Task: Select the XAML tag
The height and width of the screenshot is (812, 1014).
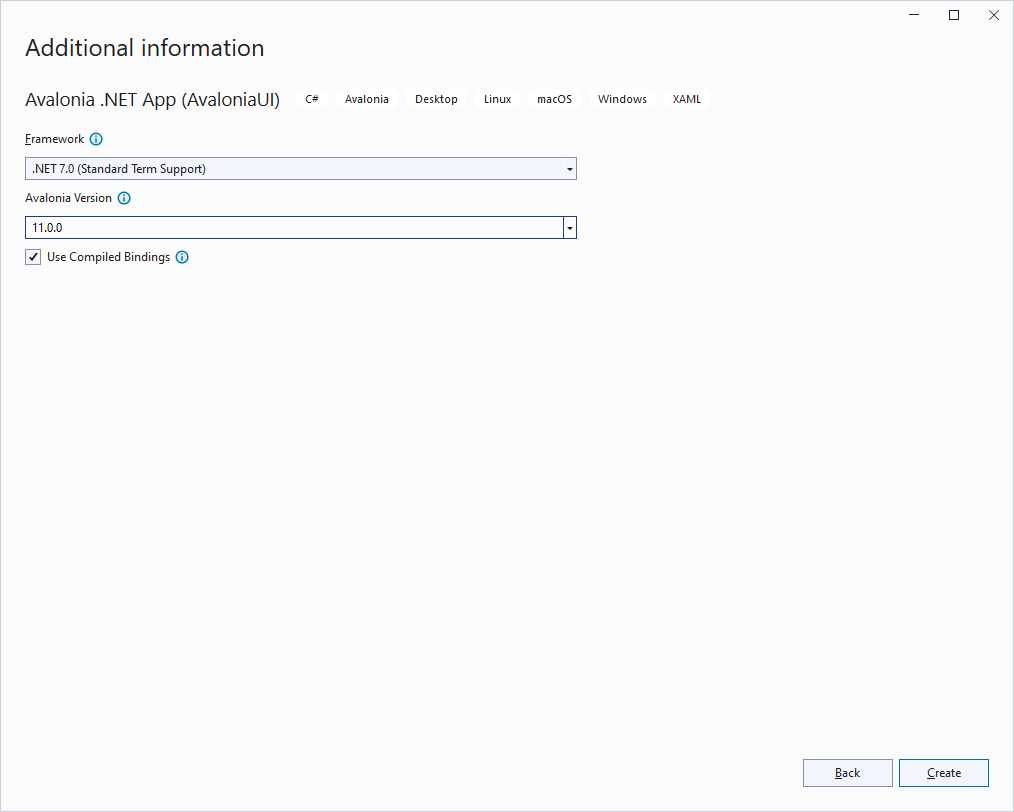Action: click(x=686, y=99)
